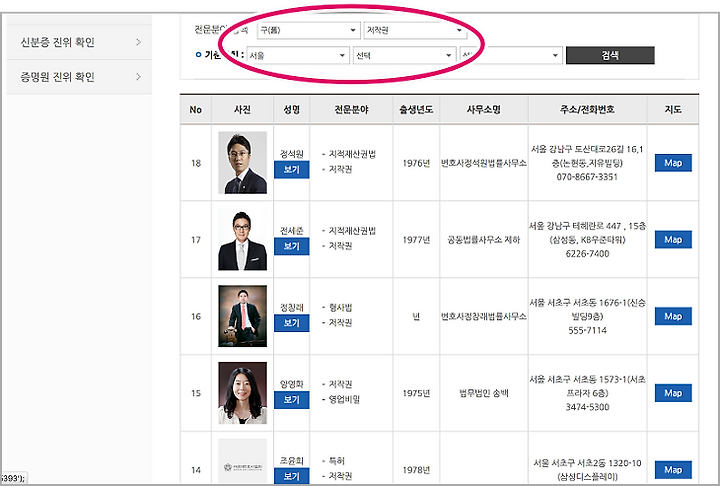The image size is (720, 486).
Task: Open the 서울 region dropdown
Action: (x=298, y=56)
